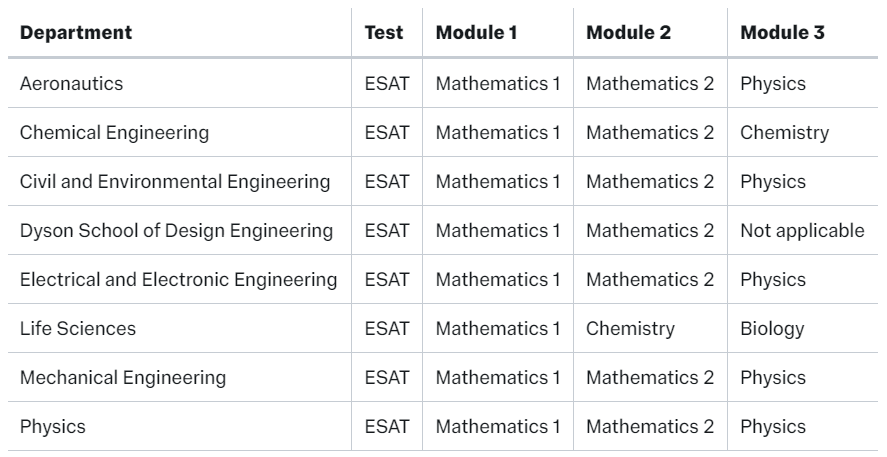Click Chemistry in the Life Sciences row

631,329
